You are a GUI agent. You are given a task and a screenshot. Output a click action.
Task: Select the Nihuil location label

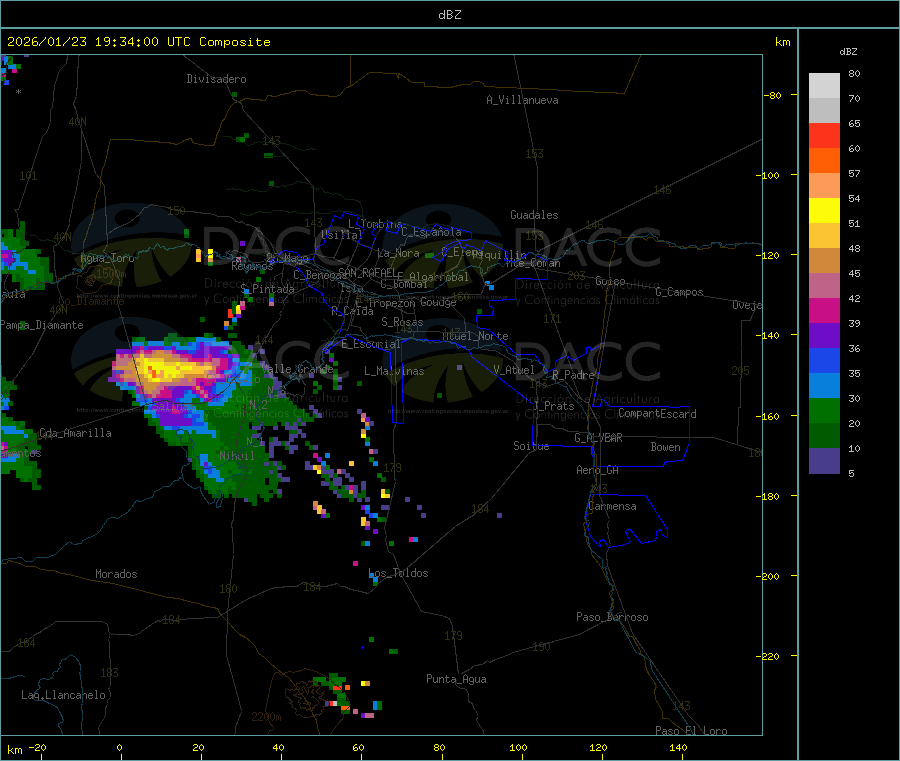tap(236, 456)
